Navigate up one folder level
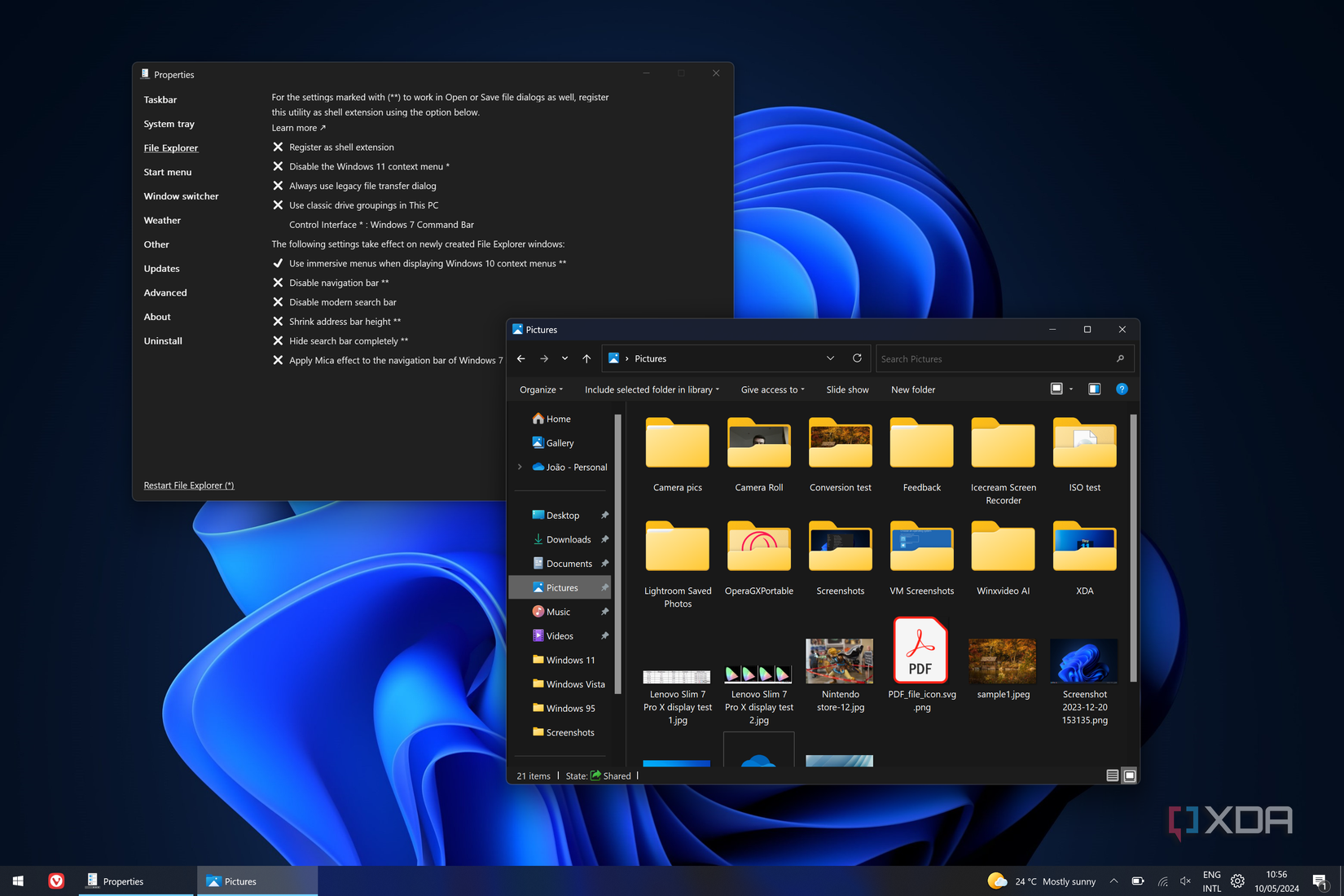Screen dimensions: 1344x896 click(586, 358)
